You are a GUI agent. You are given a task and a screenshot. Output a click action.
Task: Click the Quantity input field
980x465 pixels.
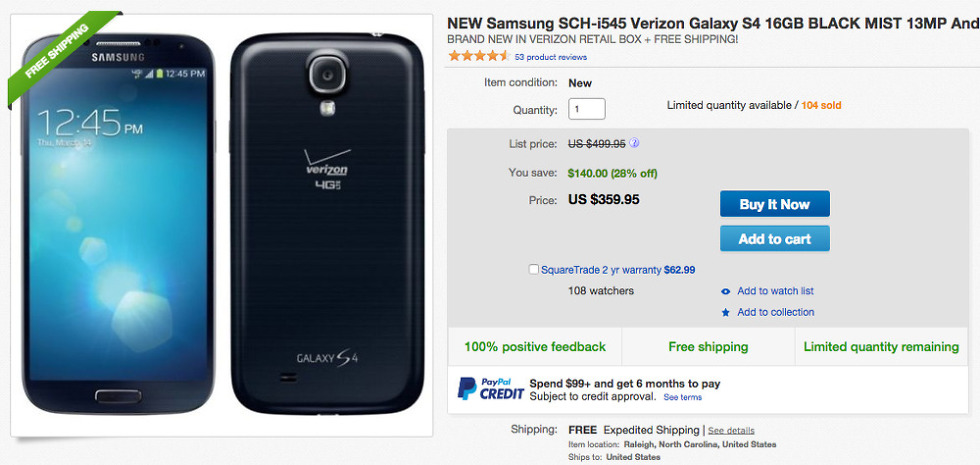pyautogui.click(x=586, y=109)
